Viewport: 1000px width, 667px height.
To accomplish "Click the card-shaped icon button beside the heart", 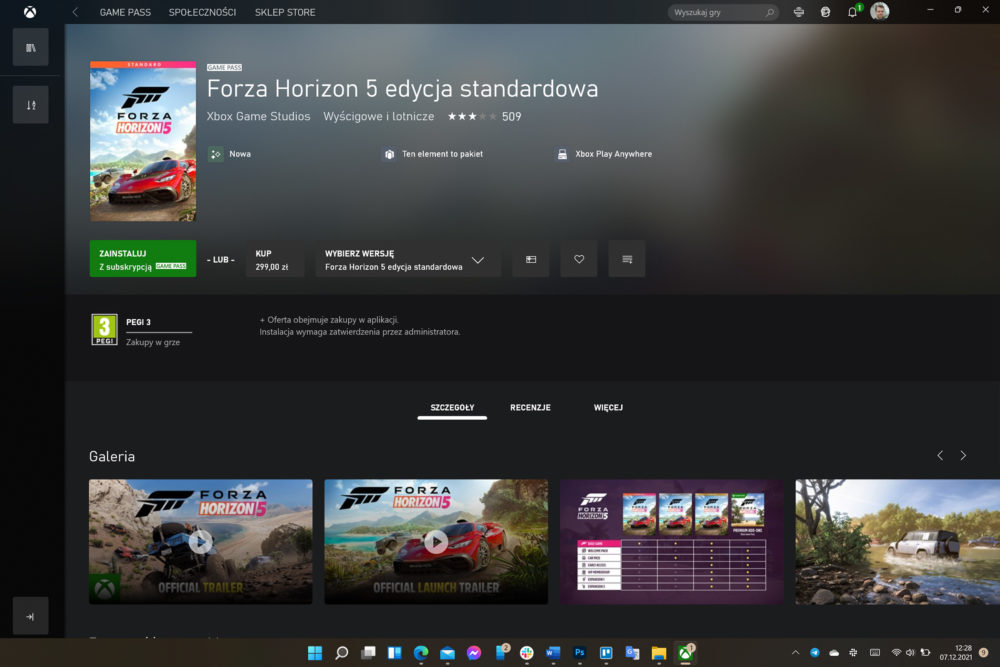I will coord(531,259).
